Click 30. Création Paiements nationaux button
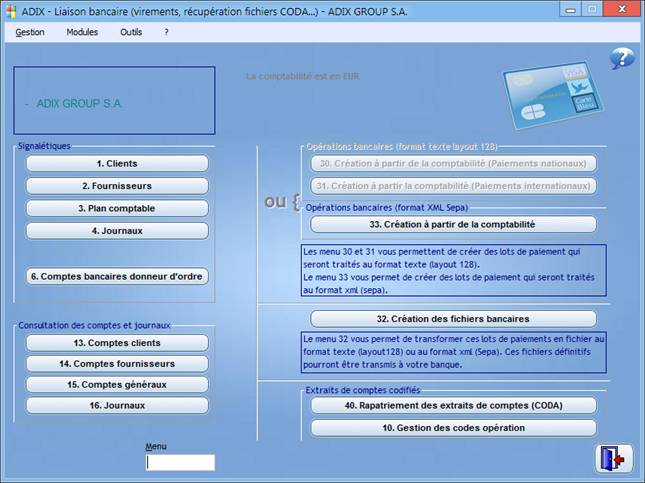 click(453, 163)
